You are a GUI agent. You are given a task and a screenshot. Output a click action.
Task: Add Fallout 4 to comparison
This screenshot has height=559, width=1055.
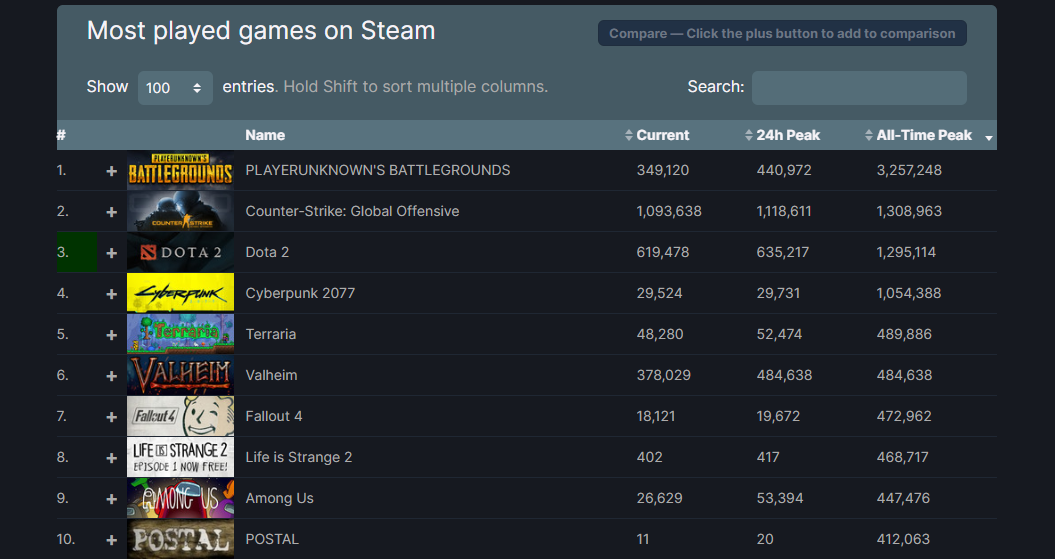coord(112,418)
